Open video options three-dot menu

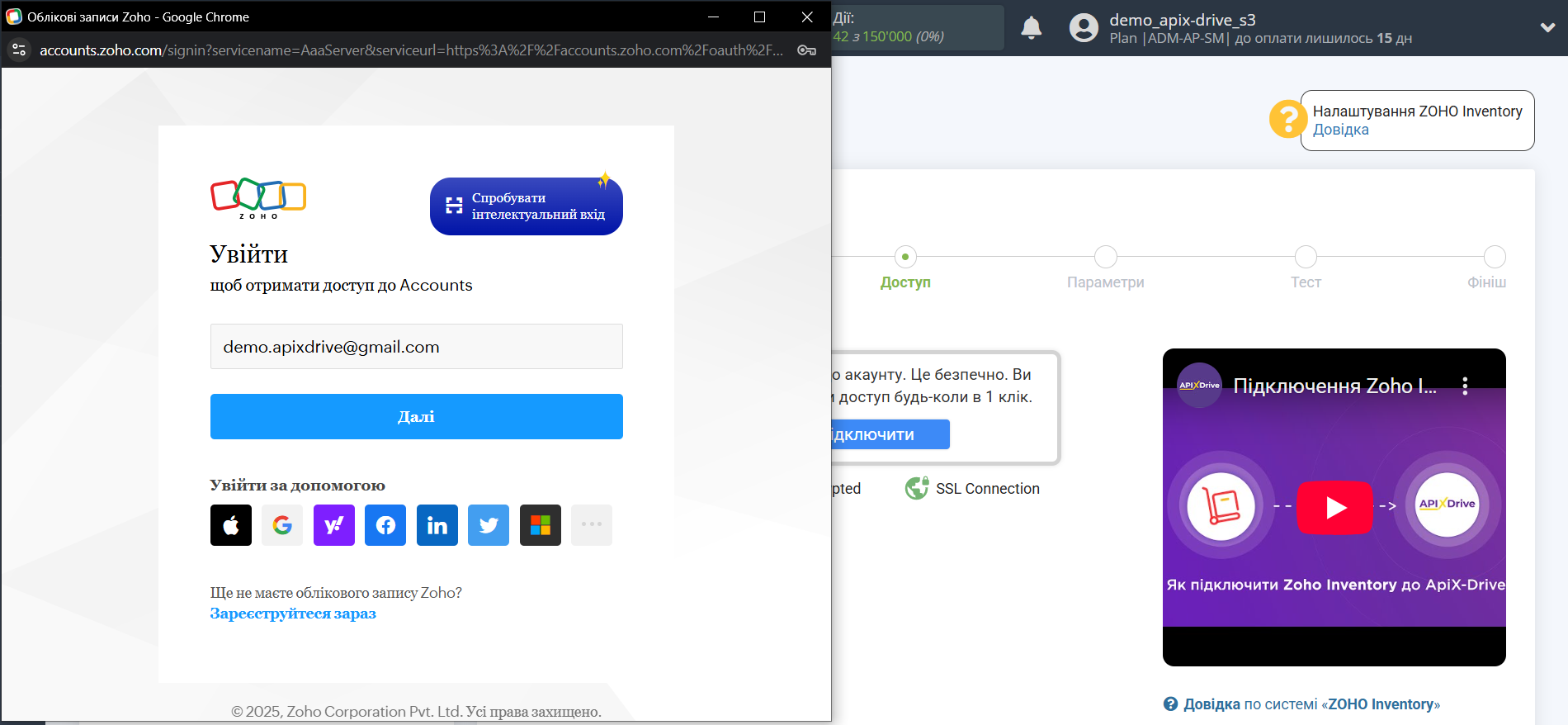[1465, 386]
